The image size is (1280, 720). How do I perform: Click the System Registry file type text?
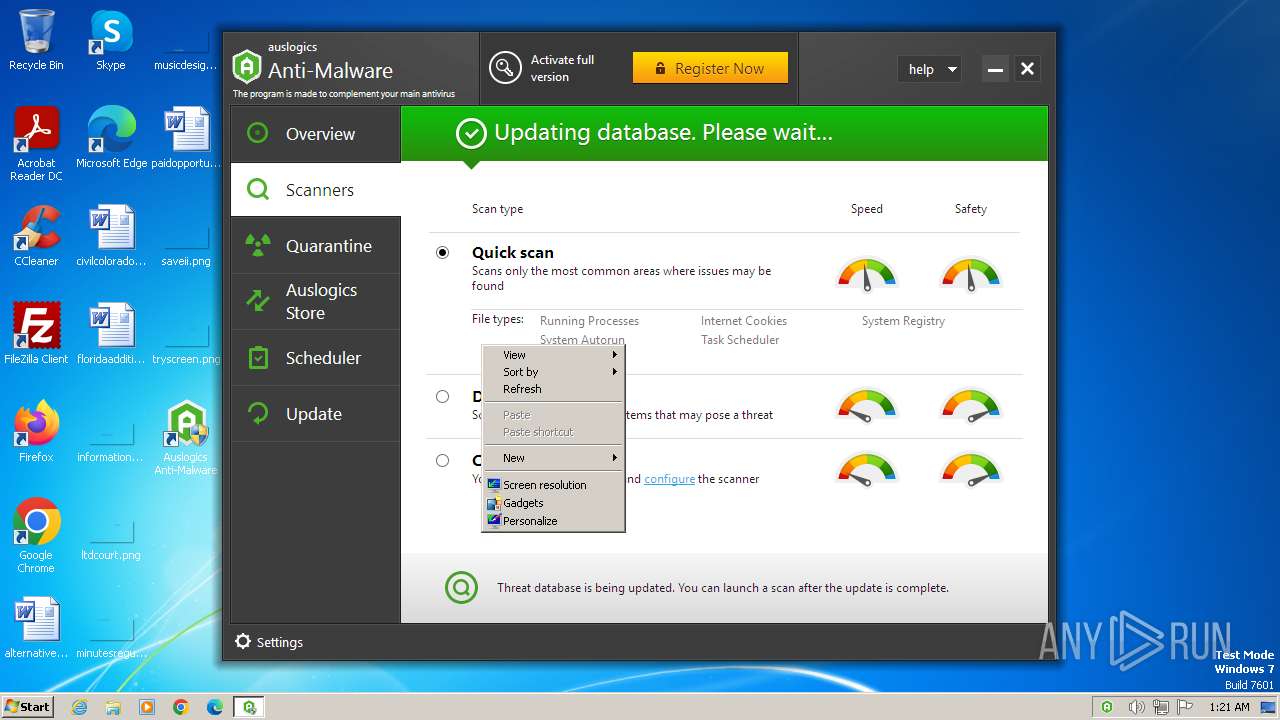click(903, 321)
